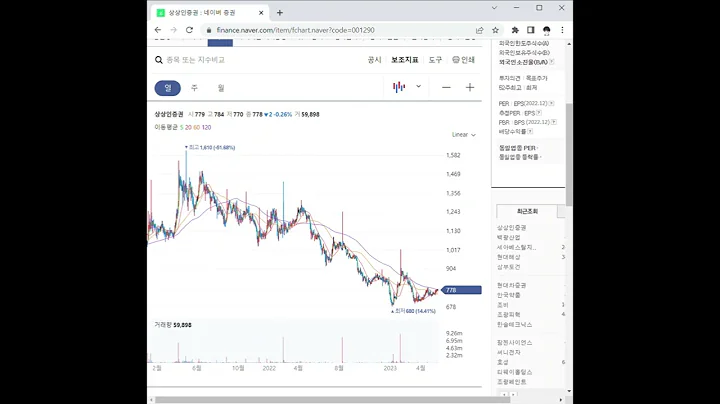Click the search magnifier icon in the chart
Image resolution: width=720 pixels, height=404 pixels.
pos(159,60)
